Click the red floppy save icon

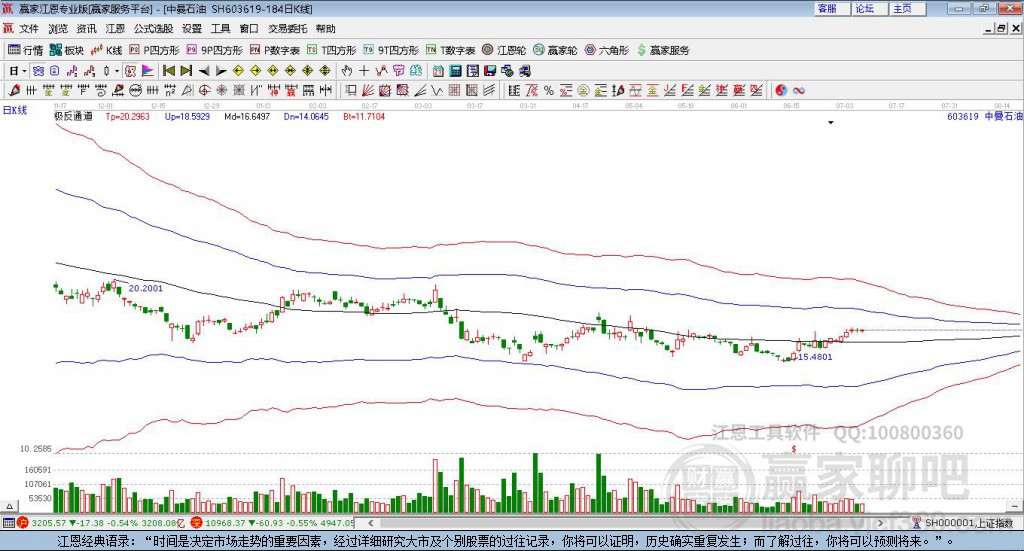tap(490, 71)
